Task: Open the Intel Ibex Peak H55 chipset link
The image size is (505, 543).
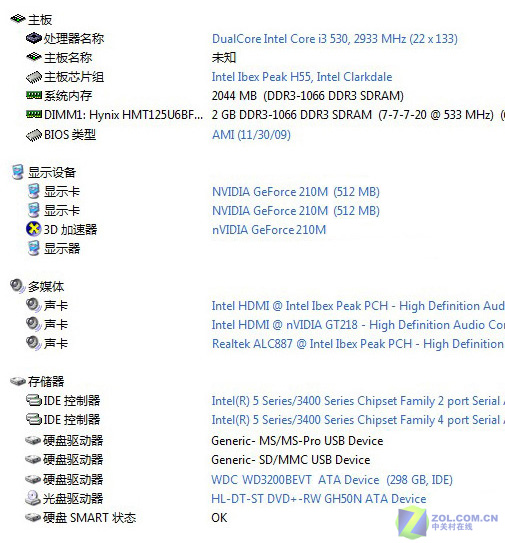Action: pyautogui.click(x=302, y=77)
